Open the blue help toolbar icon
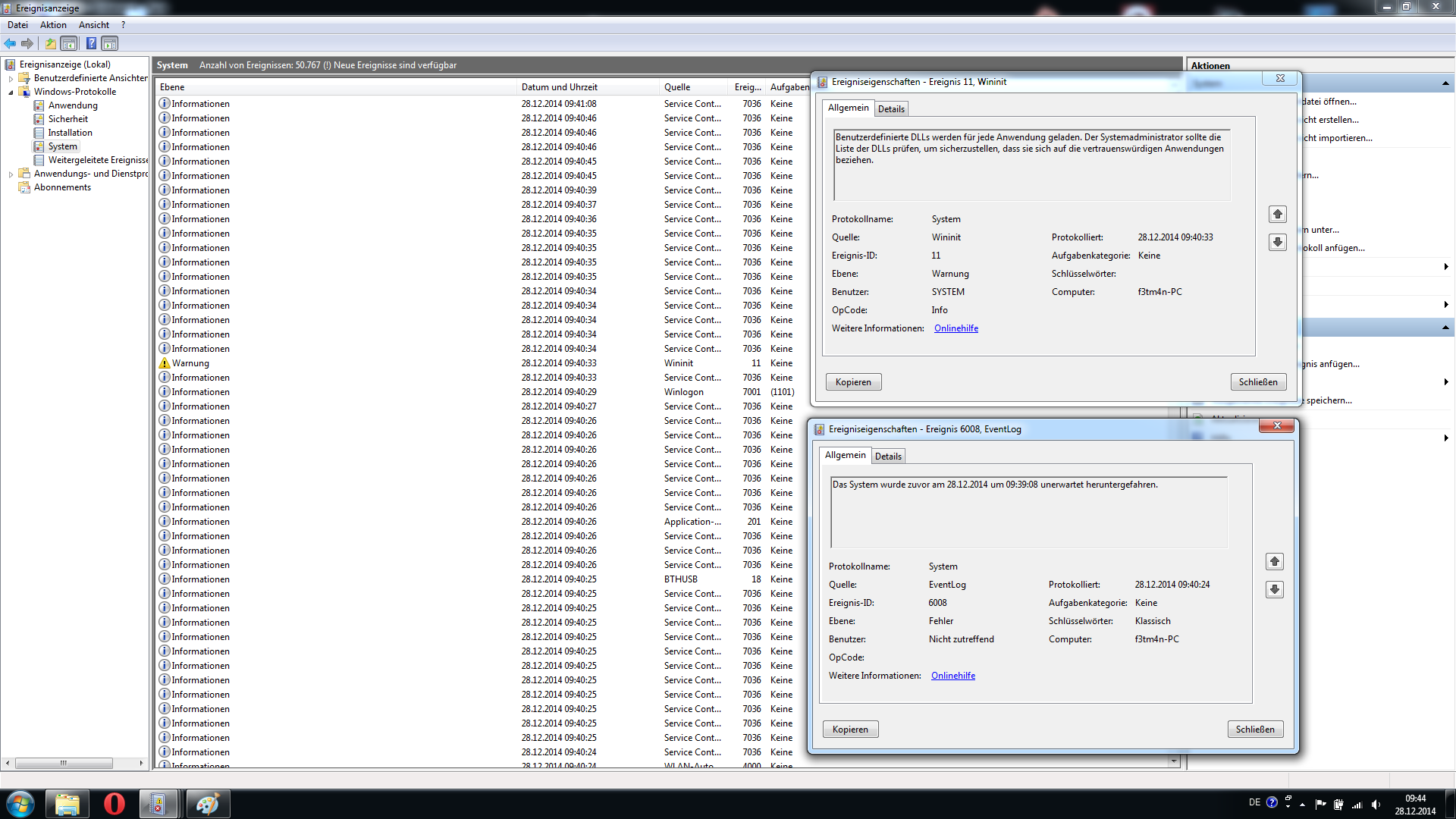 pyautogui.click(x=91, y=43)
